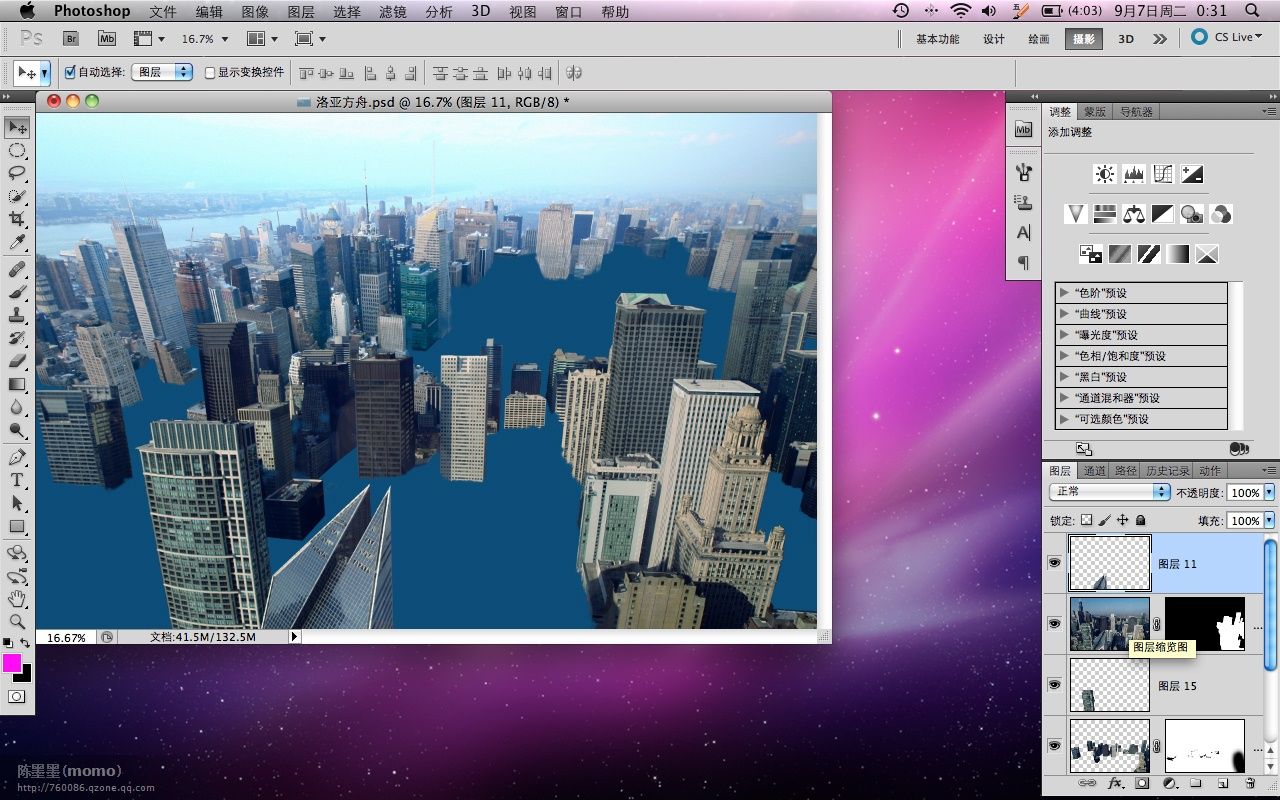
Task: Select the Hand tool
Action: [x=17, y=599]
